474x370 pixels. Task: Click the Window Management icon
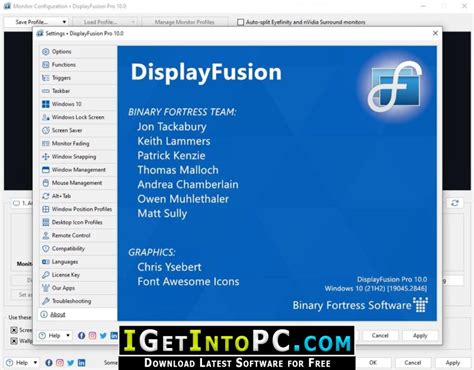tap(46, 170)
